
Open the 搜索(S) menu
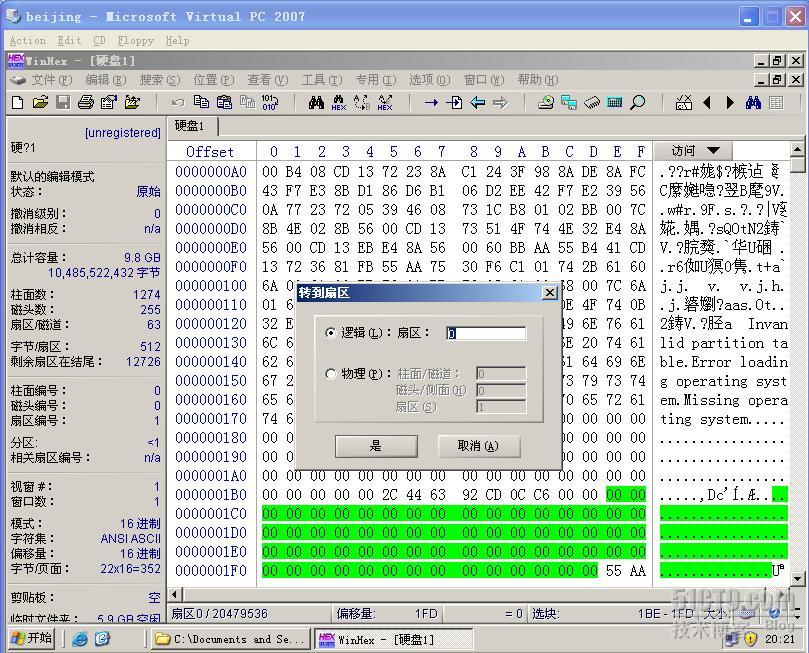[159, 79]
